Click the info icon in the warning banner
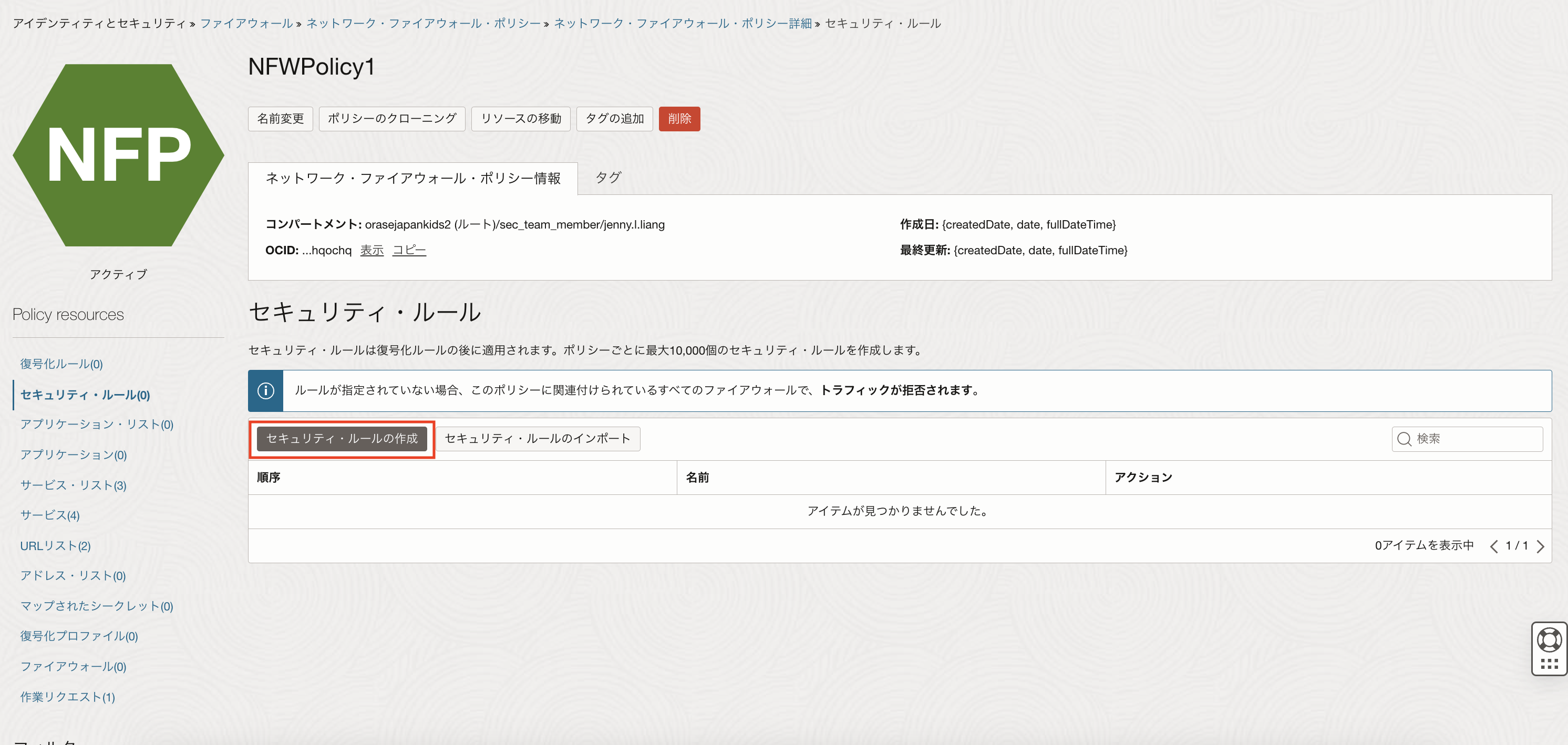This screenshot has height=745, width=1568. click(265, 390)
